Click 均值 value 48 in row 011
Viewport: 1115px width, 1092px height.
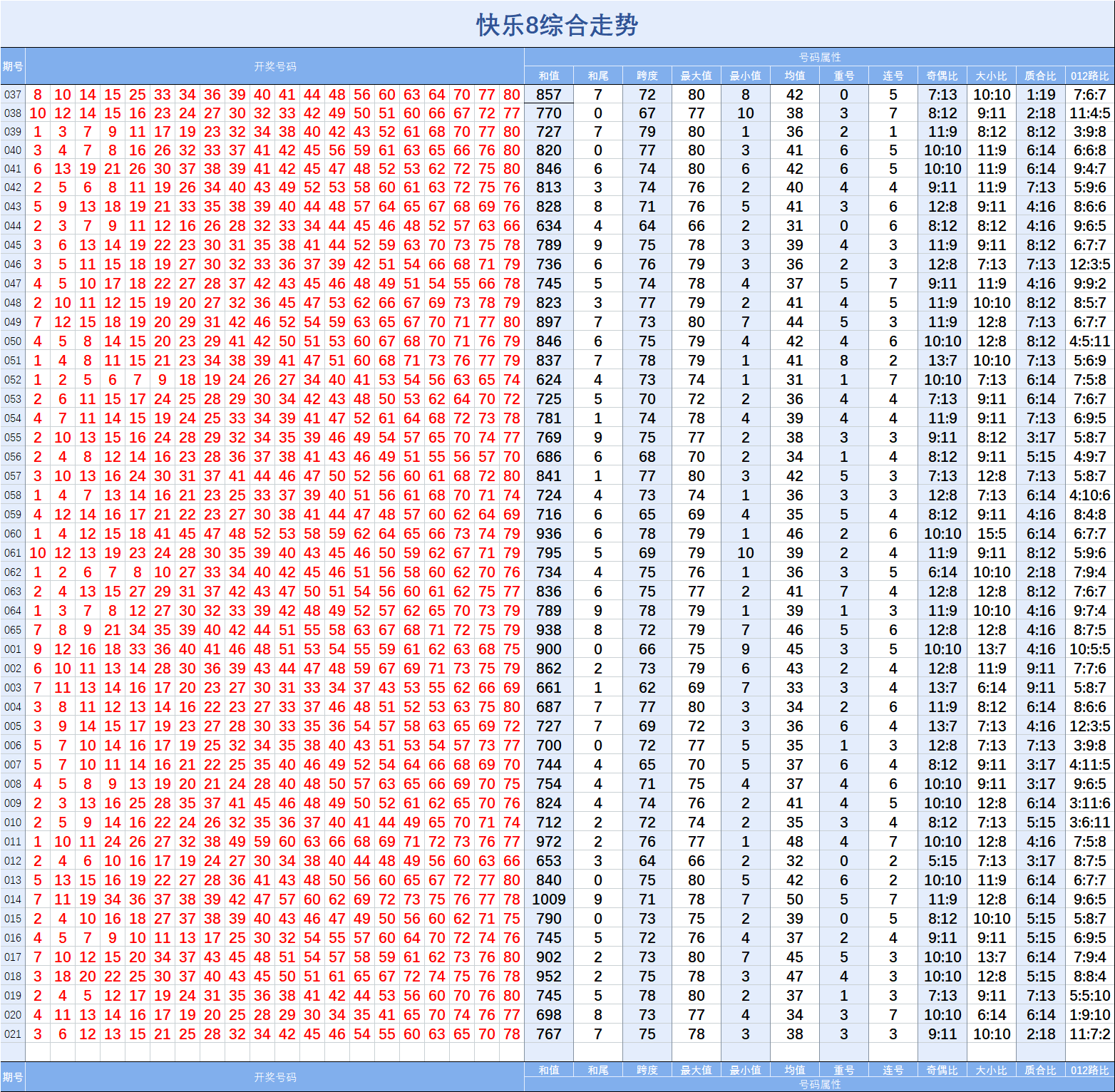[795, 842]
